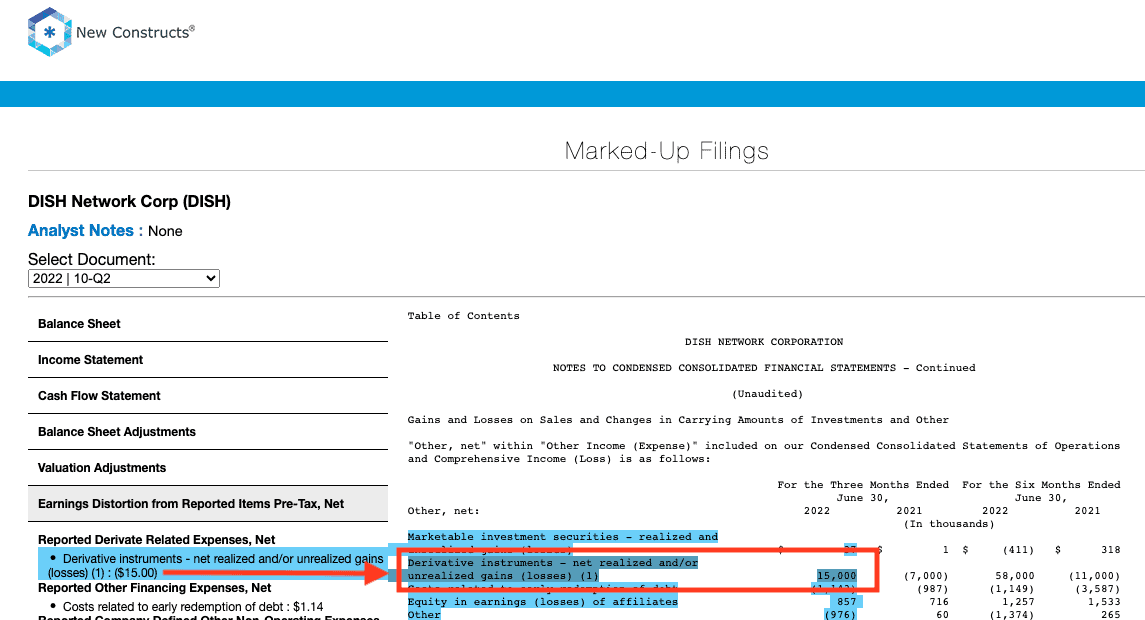Select Costs related to early redemption of debt item
The width and height of the screenshot is (1145, 620).
tap(193, 607)
